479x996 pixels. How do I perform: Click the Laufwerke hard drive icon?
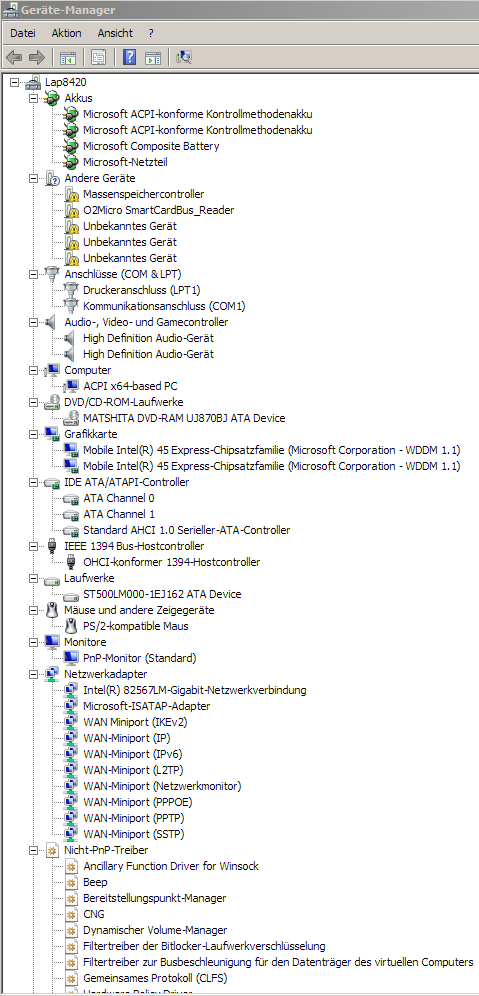tap(53, 579)
